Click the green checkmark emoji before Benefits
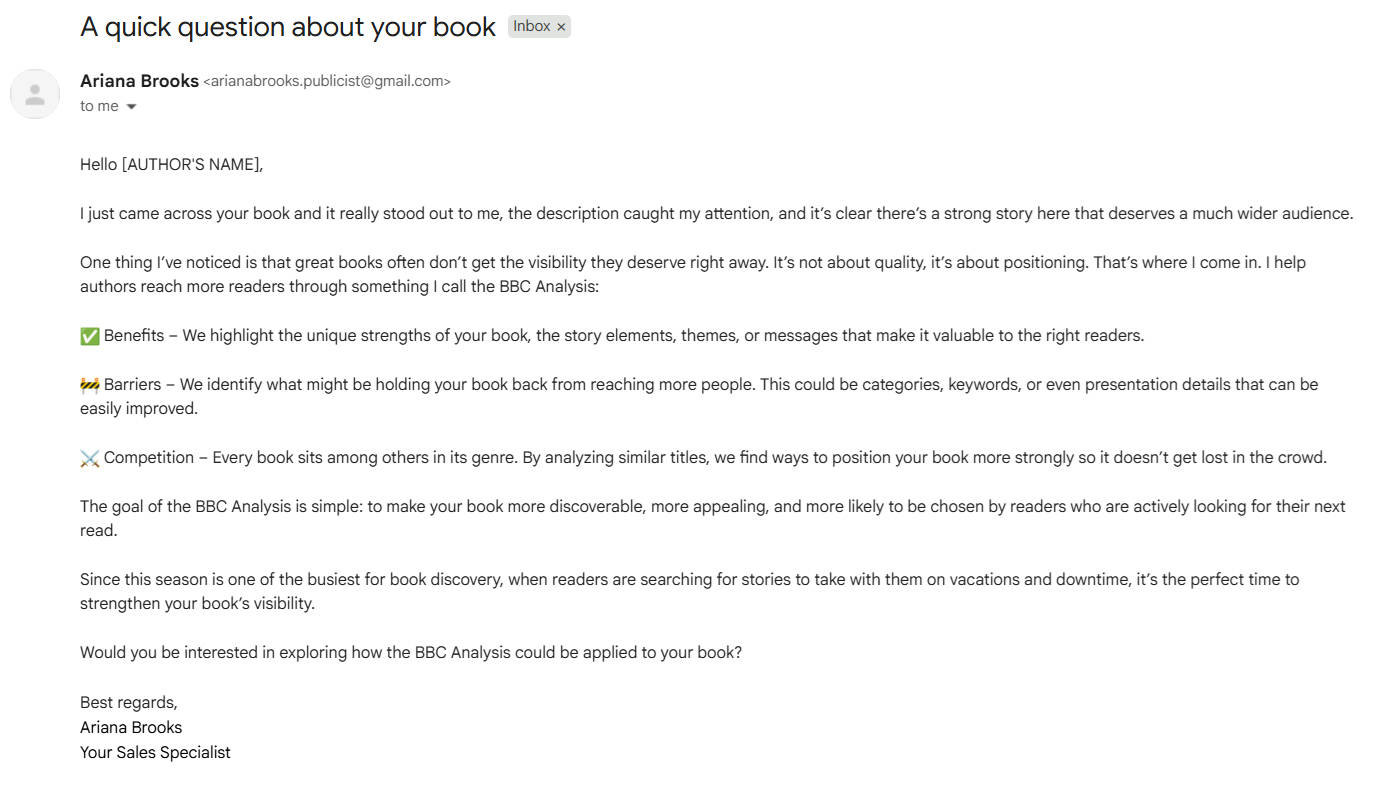This screenshot has height=789, width=1383. [90, 336]
